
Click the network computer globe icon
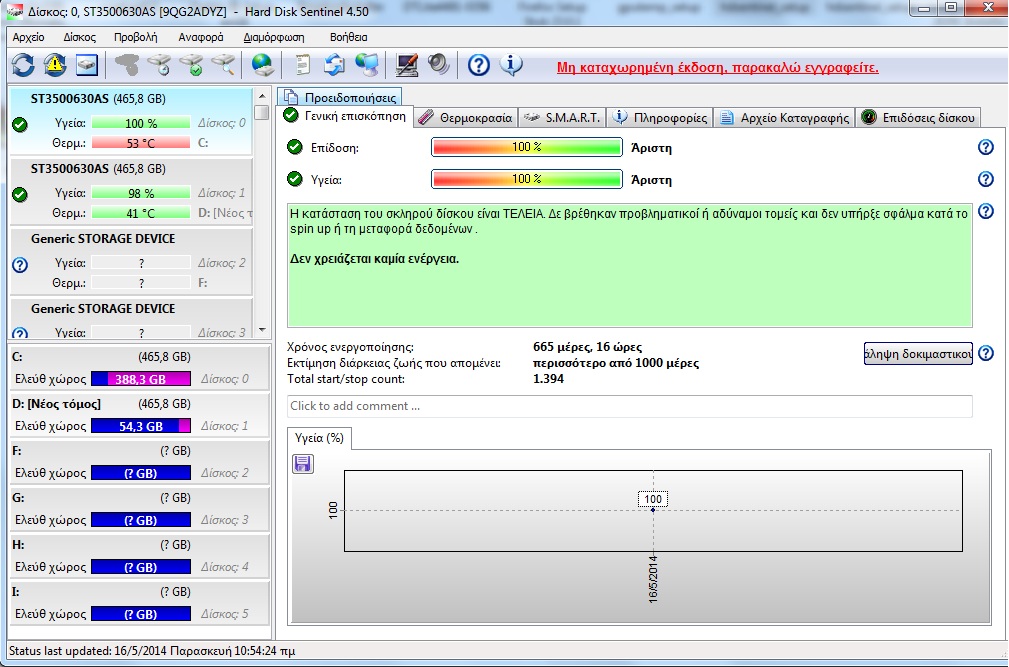[x=367, y=64]
